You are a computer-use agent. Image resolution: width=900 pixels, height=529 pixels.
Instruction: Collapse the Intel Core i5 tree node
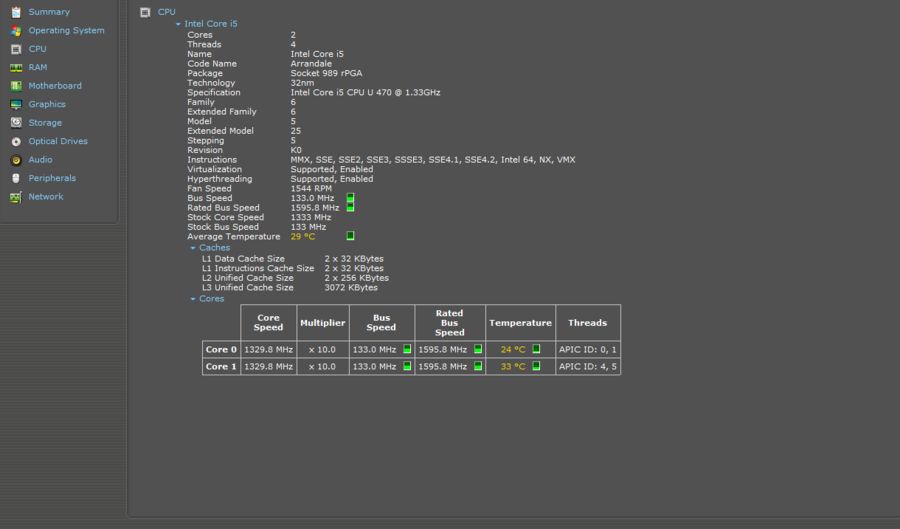178,24
